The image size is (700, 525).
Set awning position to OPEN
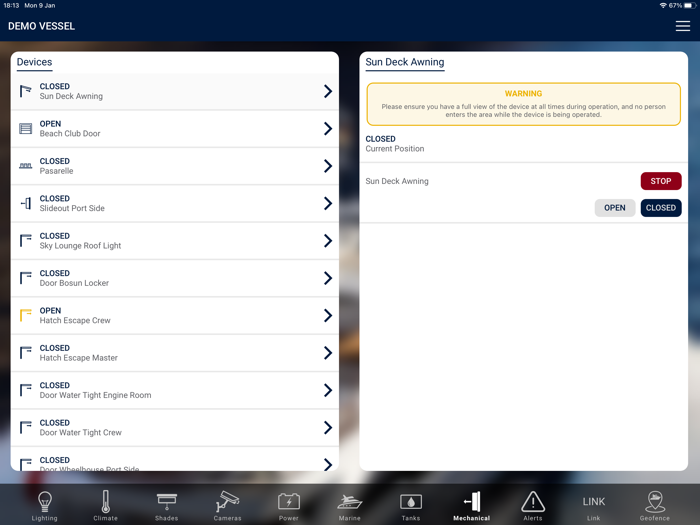pyautogui.click(x=615, y=208)
